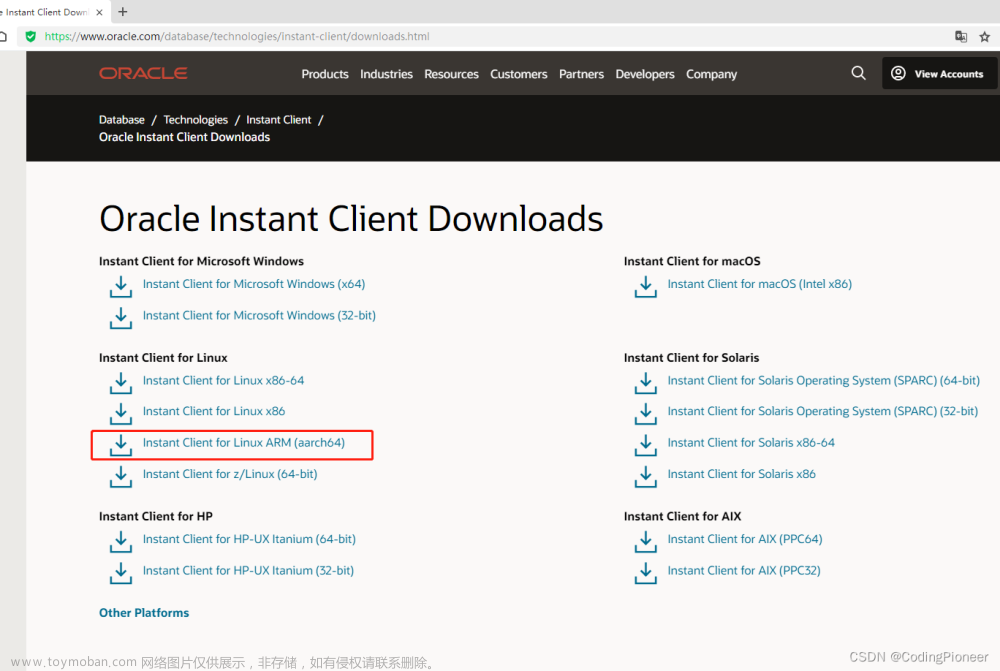
Task: Open Instant Client for Linux x86-64 link
Action: coord(223,380)
